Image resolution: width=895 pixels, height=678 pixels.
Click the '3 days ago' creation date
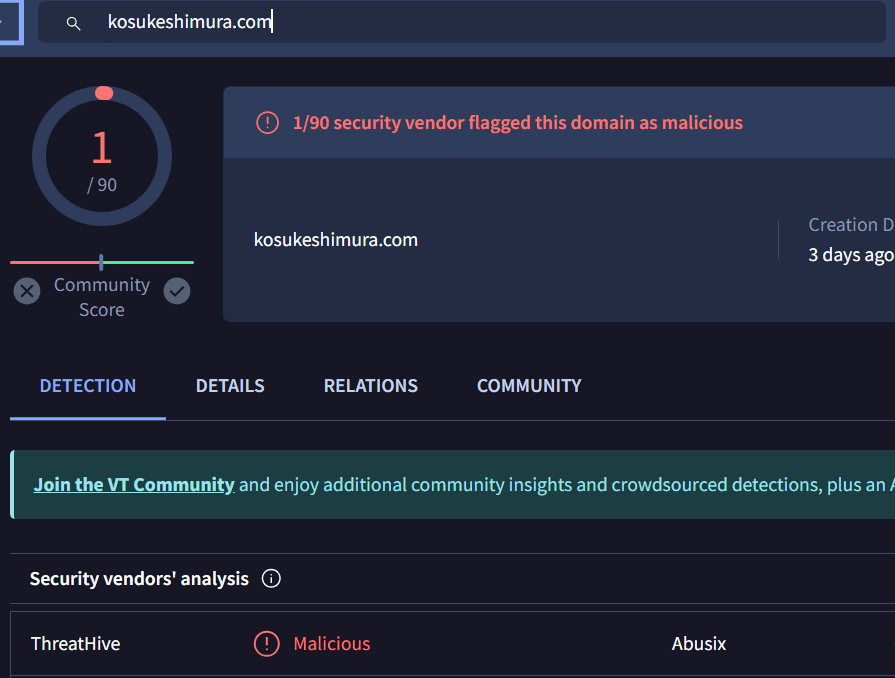(850, 255)
